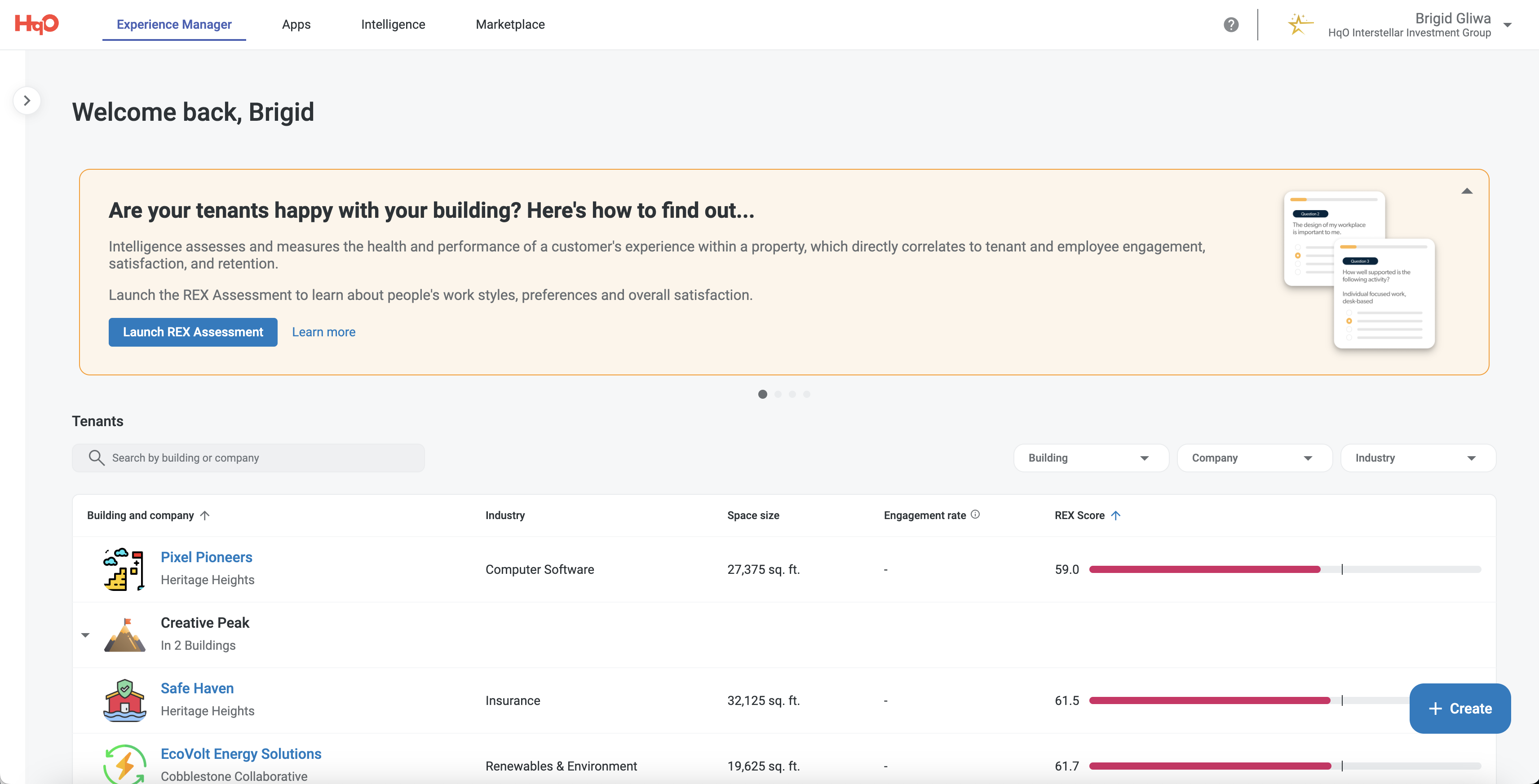Viewport: 1539px width, 784px height.
Task: Click the HqO logo
Action: coord(36,24)
